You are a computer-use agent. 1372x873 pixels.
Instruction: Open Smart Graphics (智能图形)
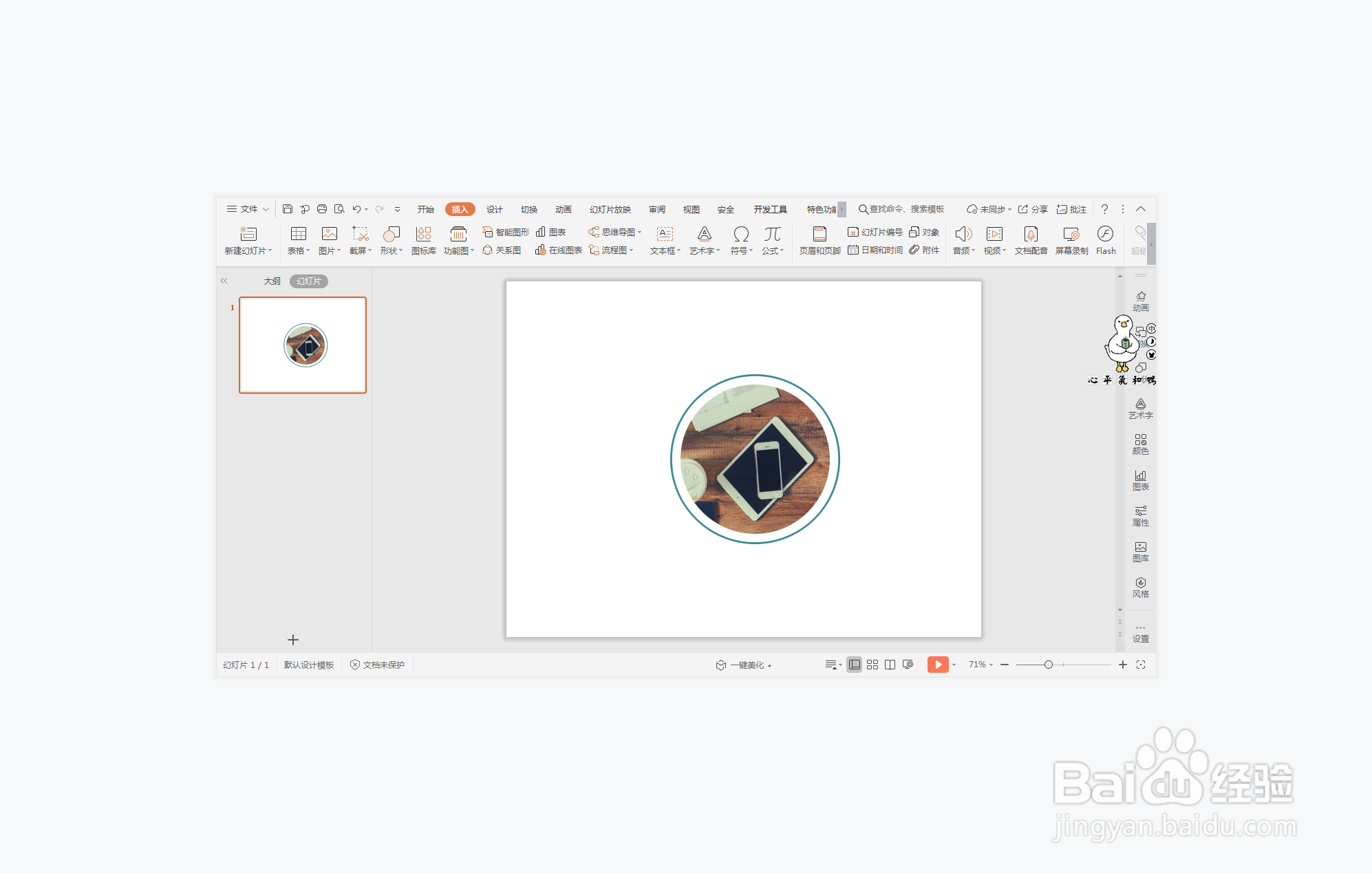click(506, 232)
